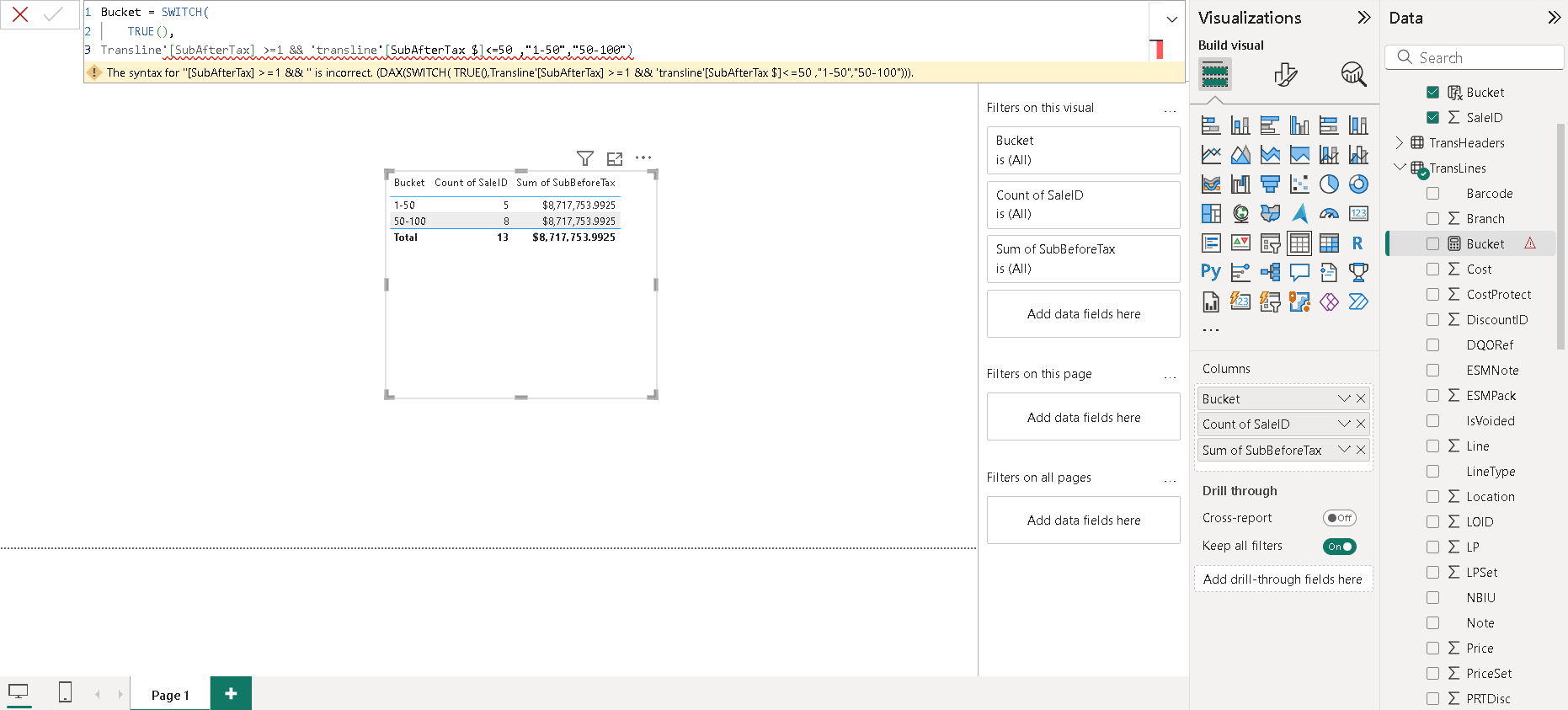
Task: Open the Page 1 tab
Action: [x=170, y=694]
